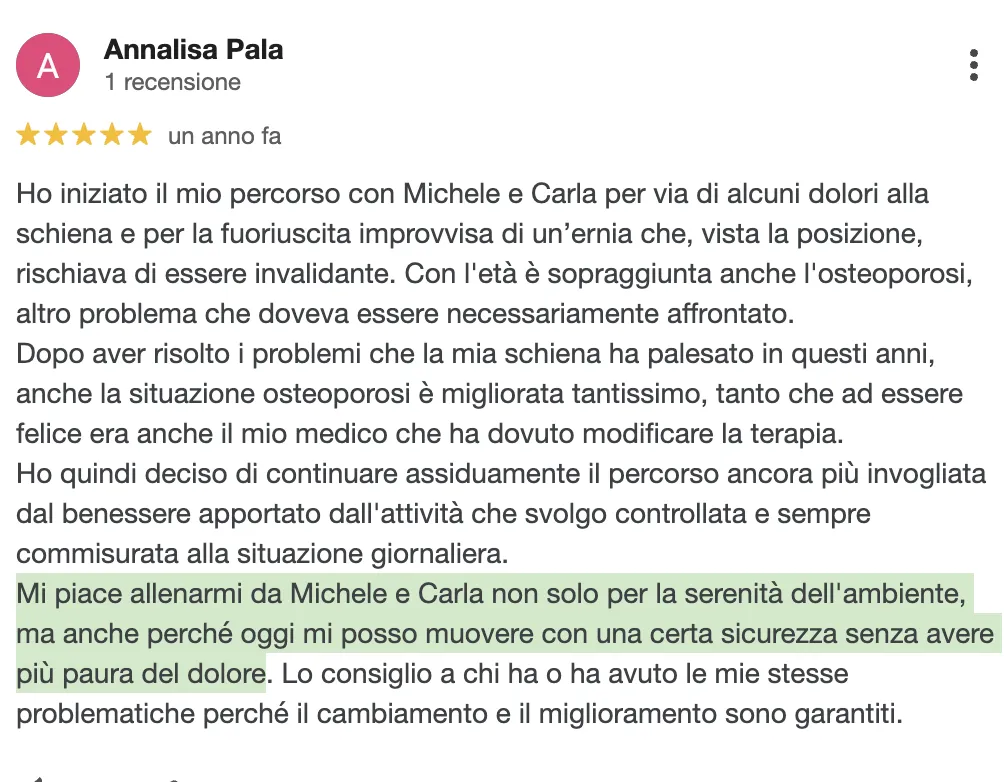Click the fifth yellow rating star
This screenshot has width=1004, height=782.
pos(140,135)
